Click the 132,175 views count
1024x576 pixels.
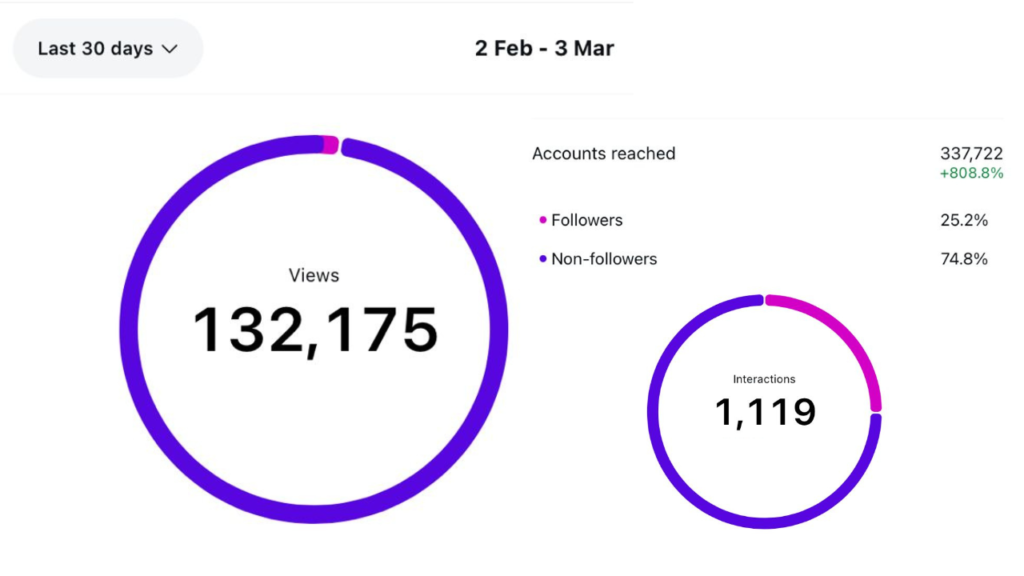[x=315, y=331]
